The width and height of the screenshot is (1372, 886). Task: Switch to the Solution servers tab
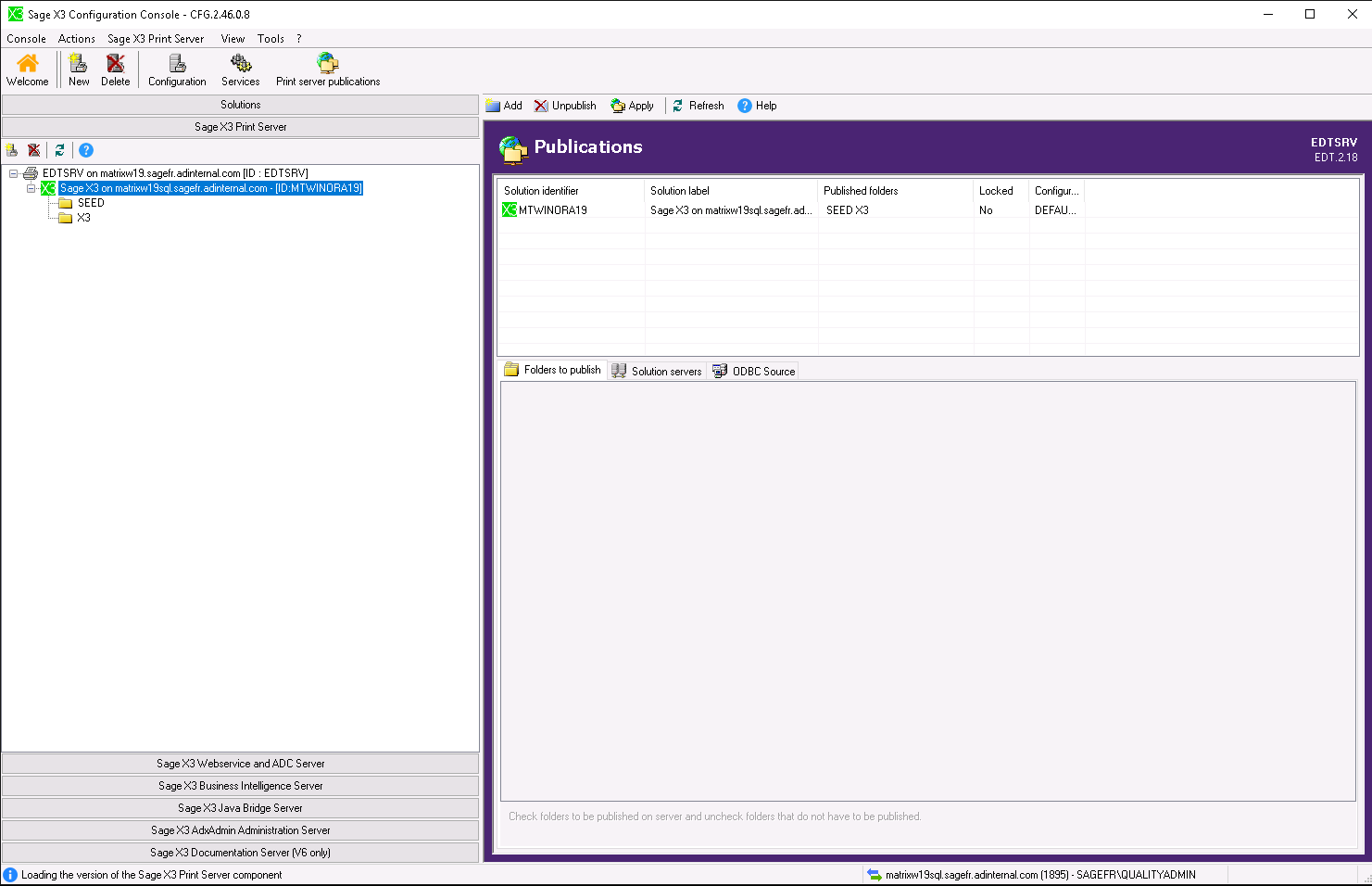click(x=657, y=371)
